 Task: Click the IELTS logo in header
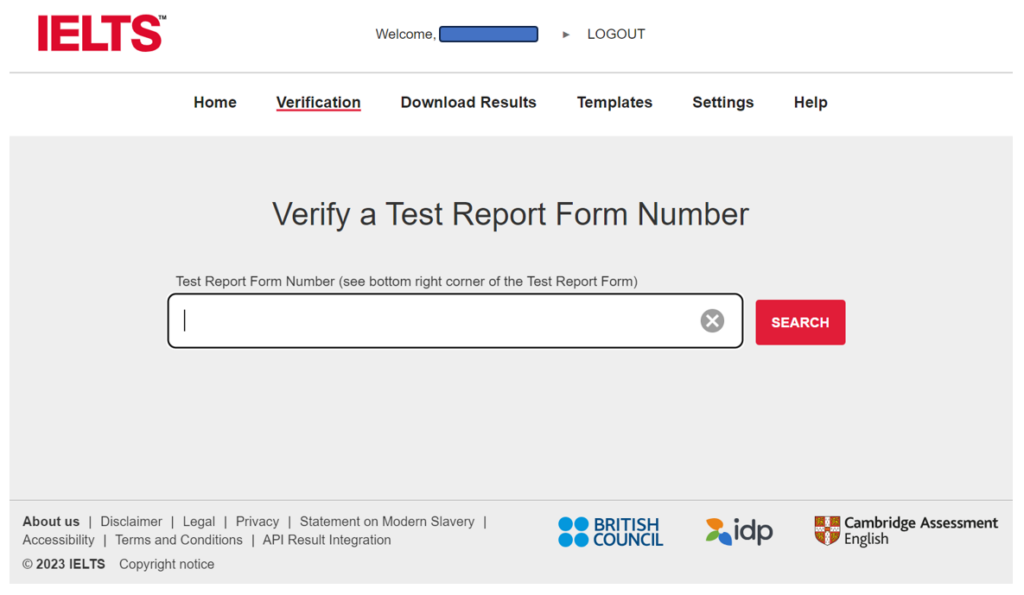click(x=100, y=33)
